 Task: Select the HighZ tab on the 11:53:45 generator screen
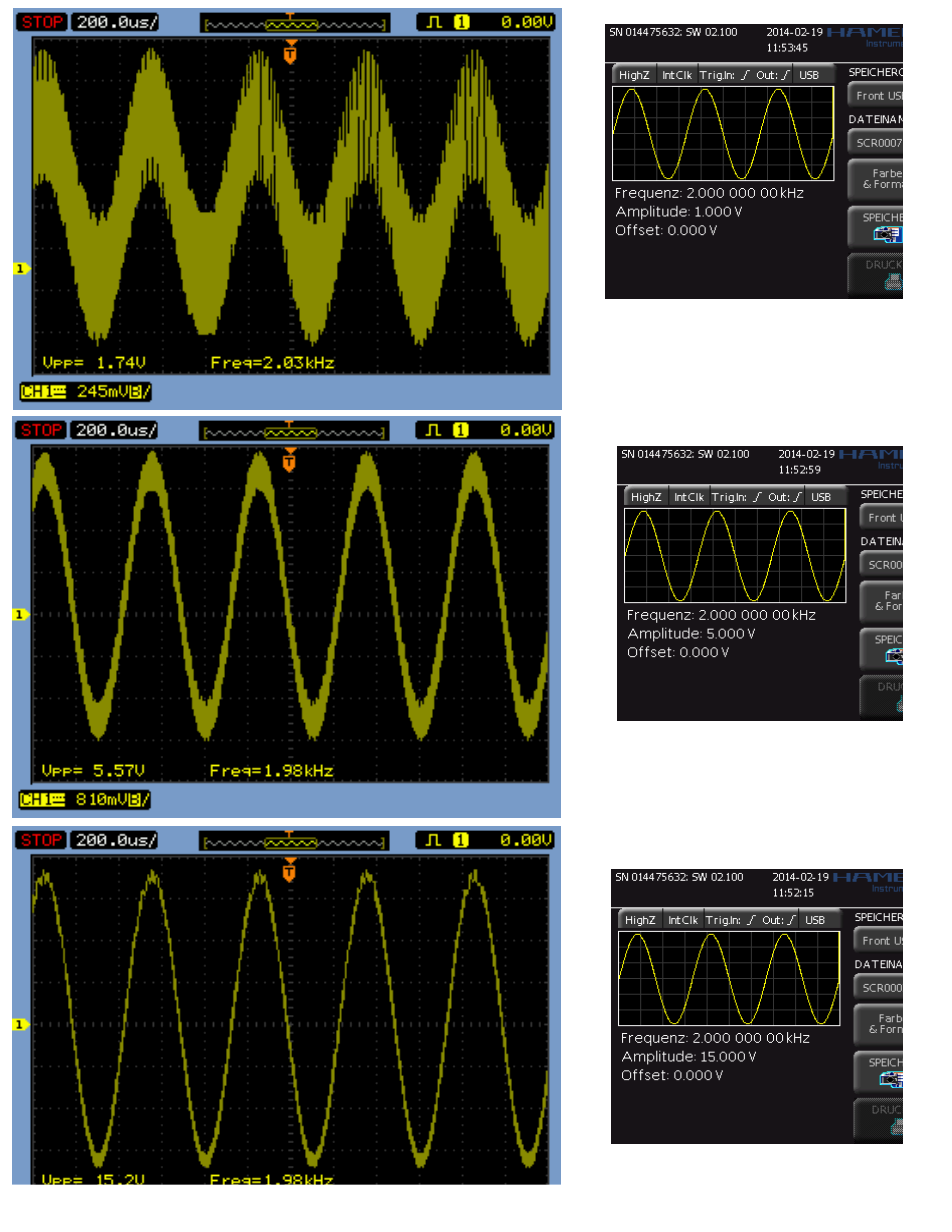[x=634, y=74]
